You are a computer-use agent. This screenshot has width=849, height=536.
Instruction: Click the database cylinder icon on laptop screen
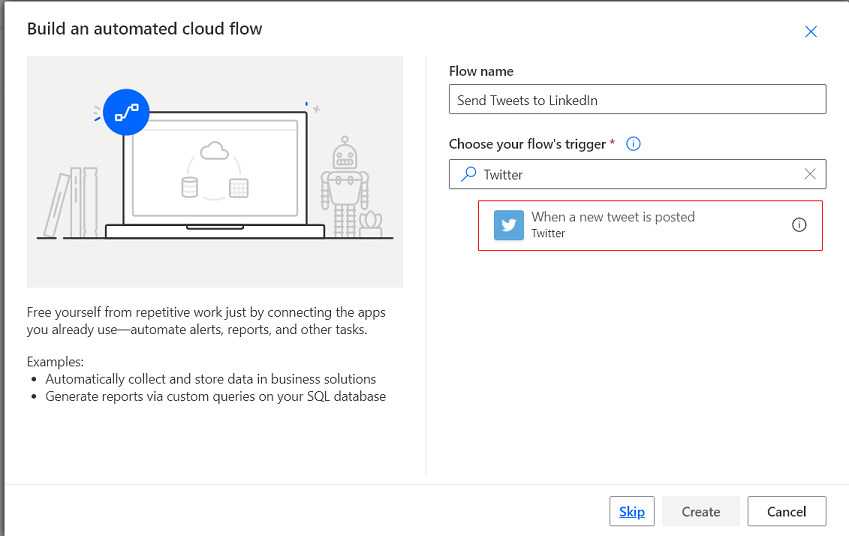(x=190, y=187)
